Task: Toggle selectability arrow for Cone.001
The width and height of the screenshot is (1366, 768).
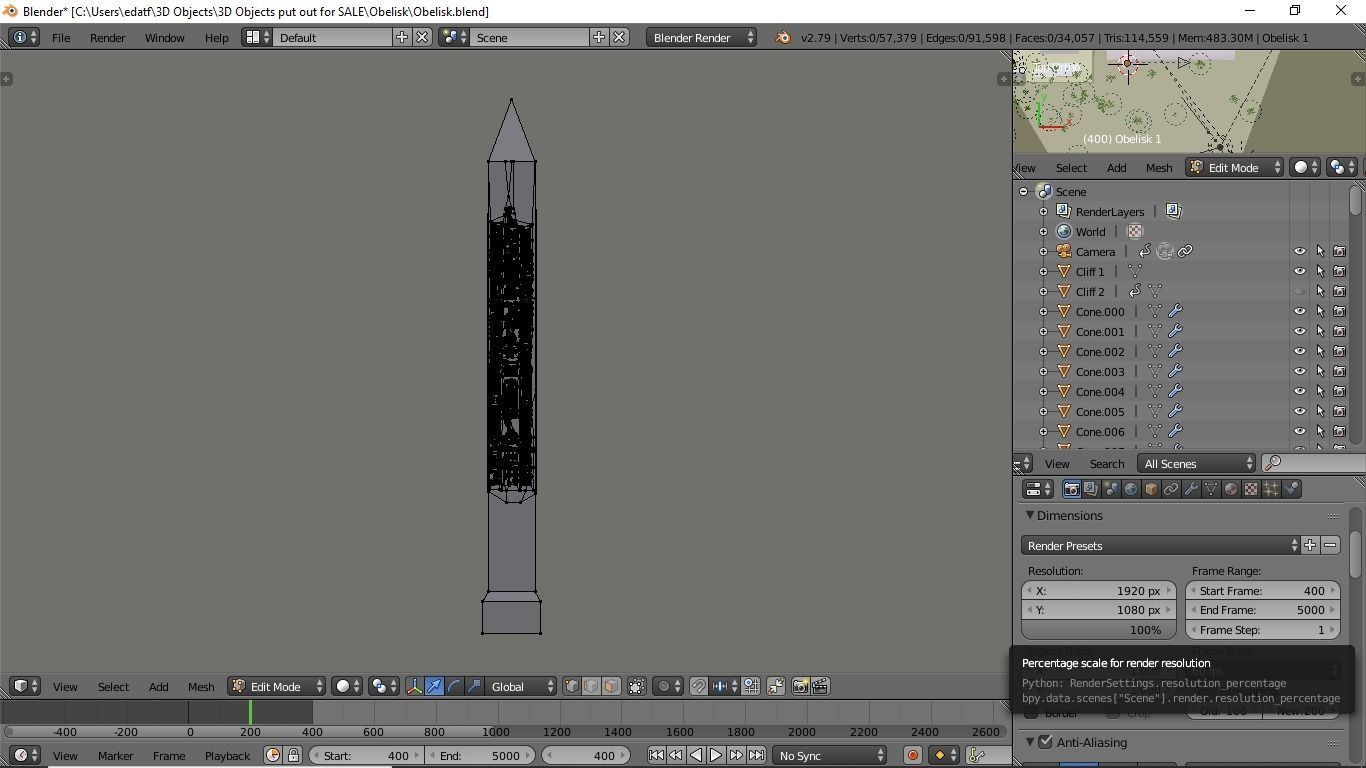Action: tap(1320, 331)
